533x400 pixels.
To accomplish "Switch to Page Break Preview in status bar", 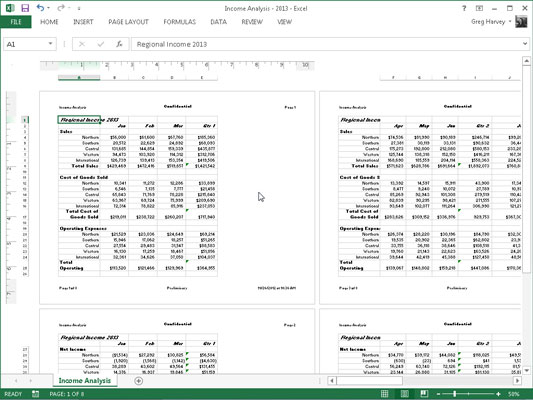I will tap(424, 394).
